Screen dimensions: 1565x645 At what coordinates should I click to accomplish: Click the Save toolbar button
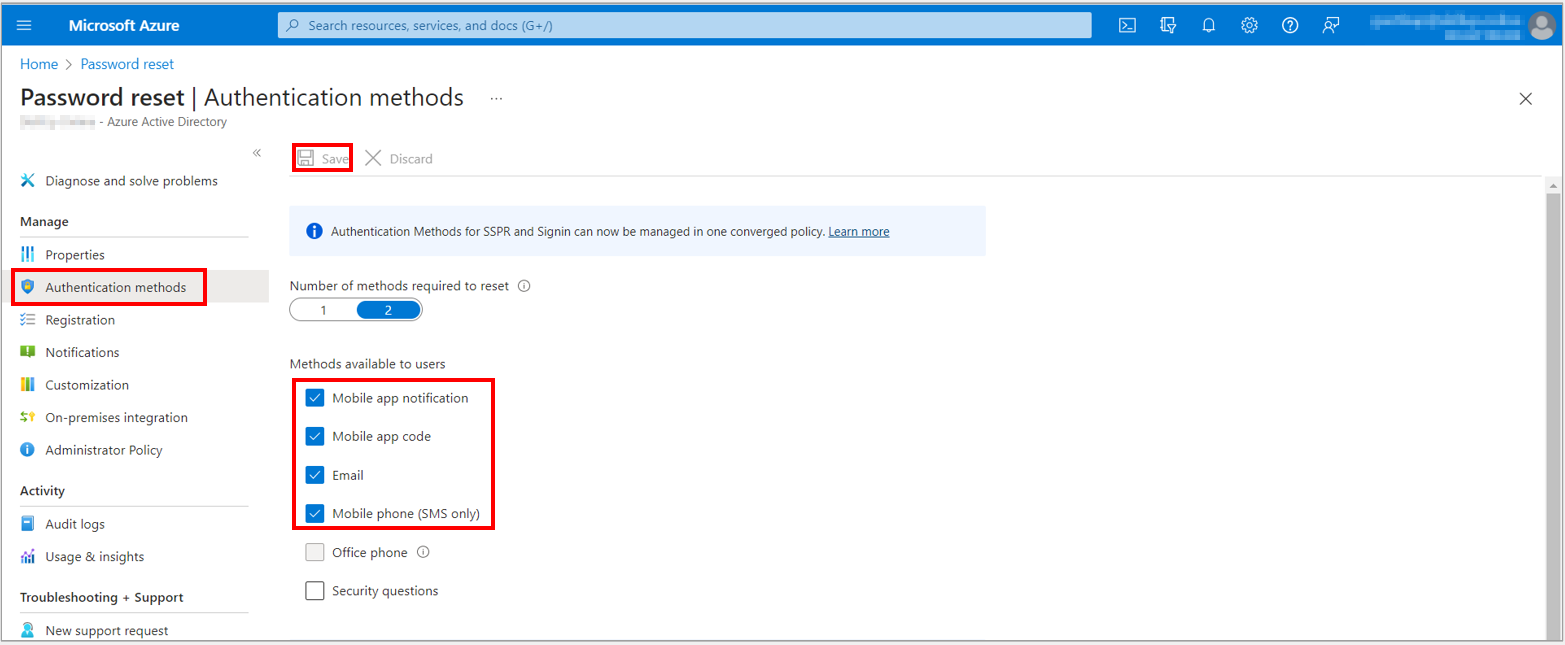323,158
